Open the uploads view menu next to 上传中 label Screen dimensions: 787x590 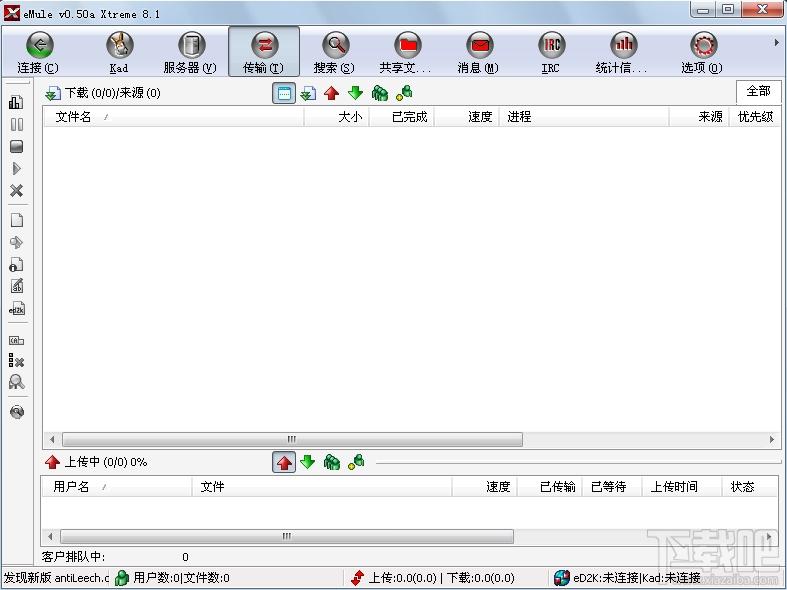click(x=52, y=462)
